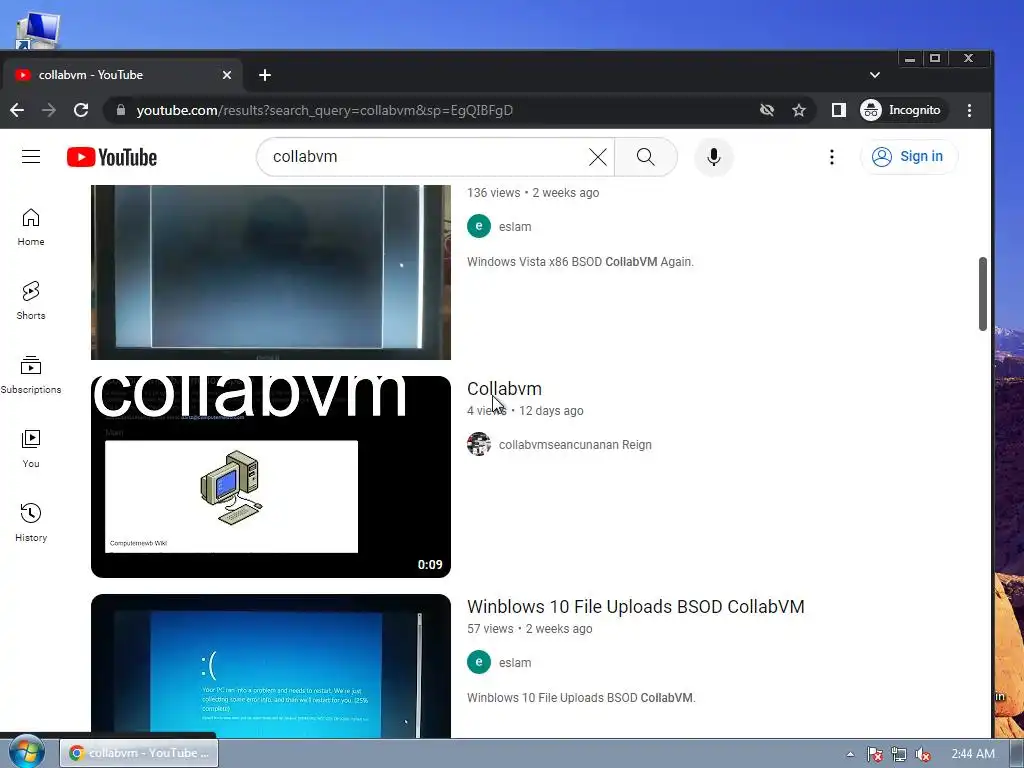Open History from the sidebar

coord(31,523)
